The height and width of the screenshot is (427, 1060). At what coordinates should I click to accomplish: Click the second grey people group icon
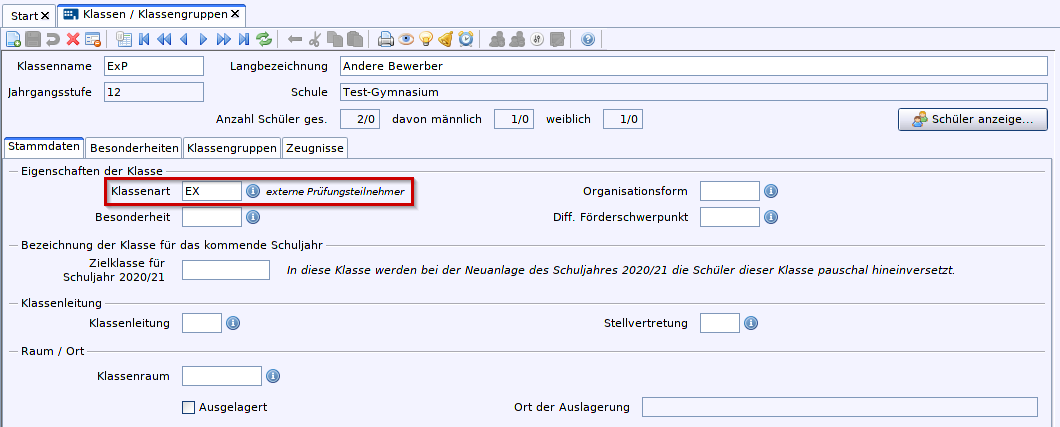pyautogui.click(x=517, y=39)
